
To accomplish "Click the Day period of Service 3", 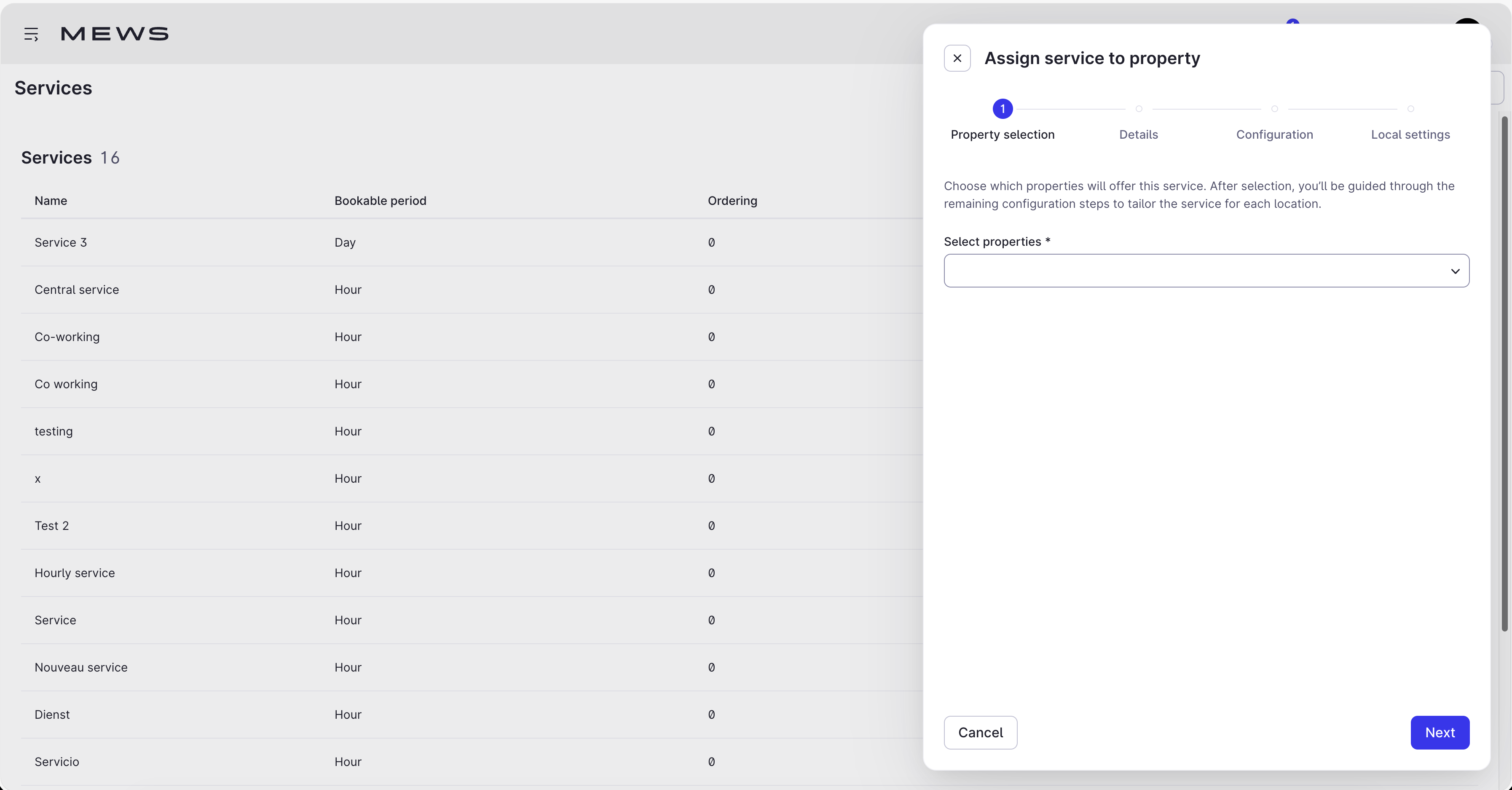I will click(x=345, y=242).
